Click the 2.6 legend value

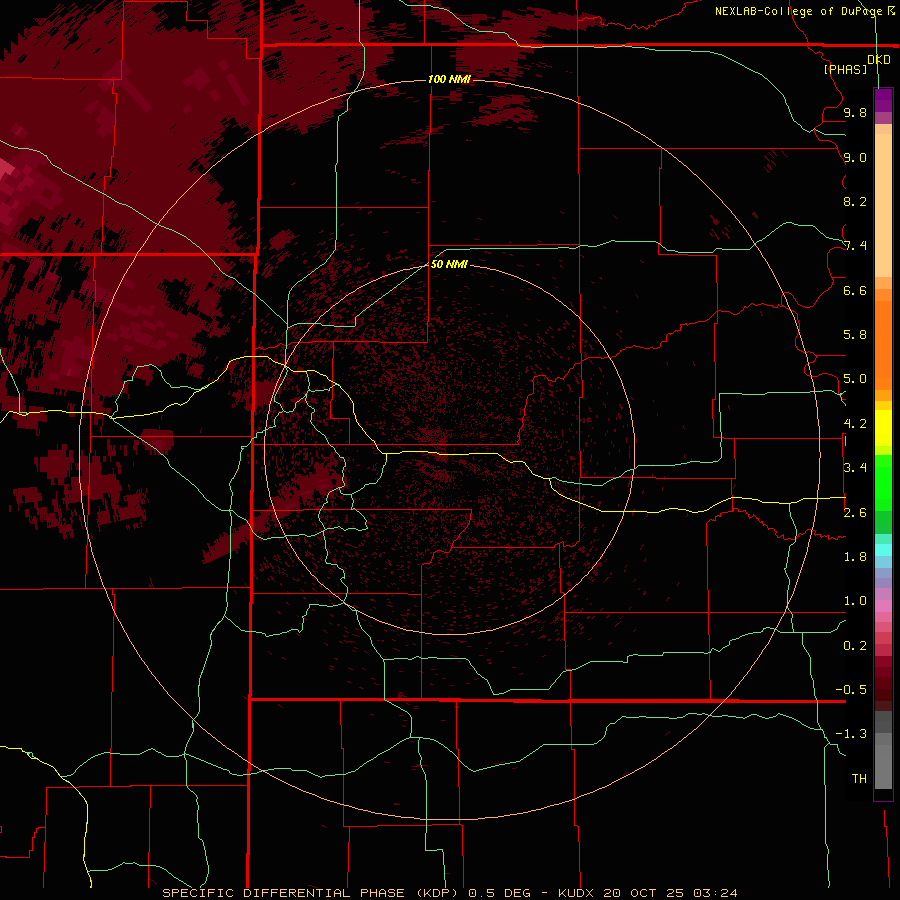click(855, 513)
